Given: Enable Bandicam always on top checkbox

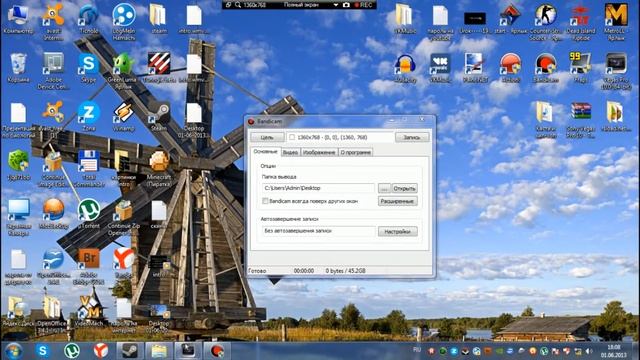Looking at the screenshot, I should tap(265, 201).
